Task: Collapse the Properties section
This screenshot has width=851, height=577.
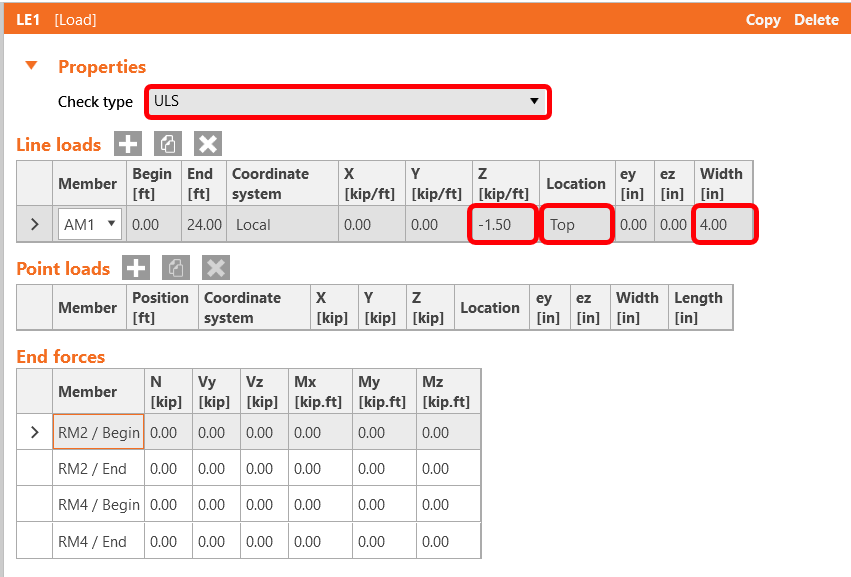Action: (x=31, y=65)
